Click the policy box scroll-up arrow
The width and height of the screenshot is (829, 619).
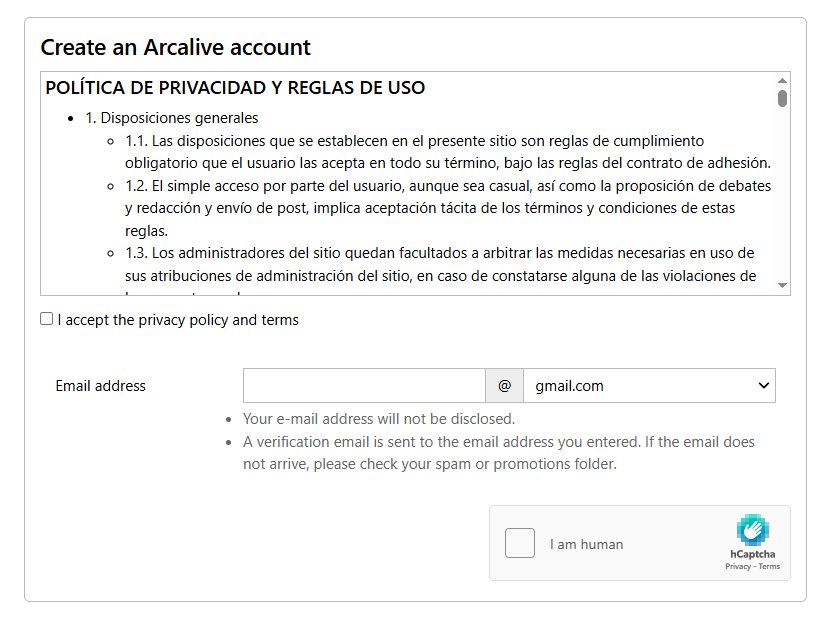782,81
